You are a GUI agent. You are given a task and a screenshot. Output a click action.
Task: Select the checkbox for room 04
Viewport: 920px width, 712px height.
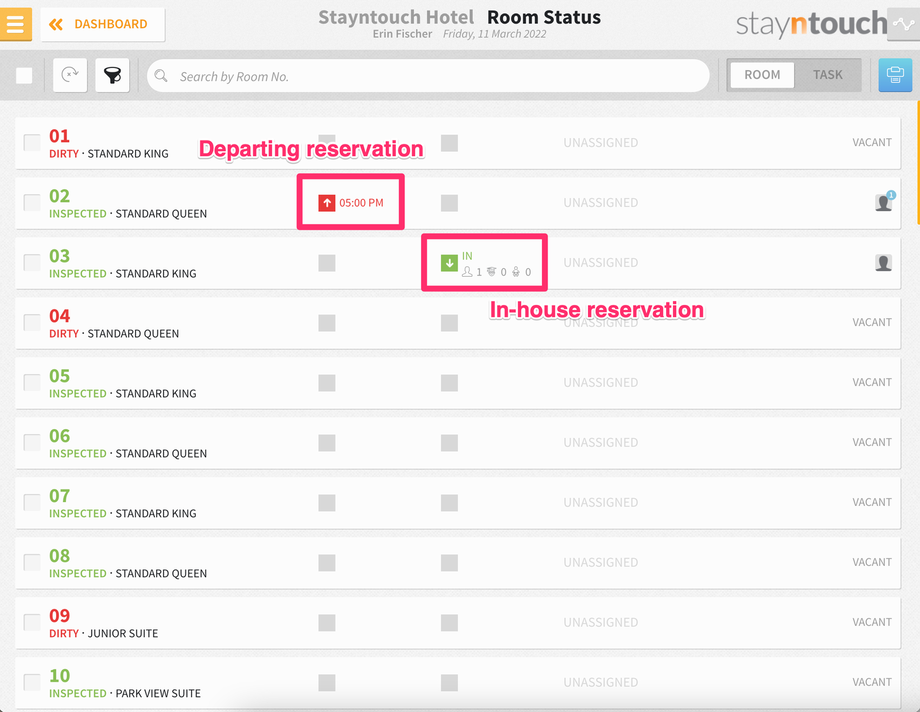coord(32,322)
